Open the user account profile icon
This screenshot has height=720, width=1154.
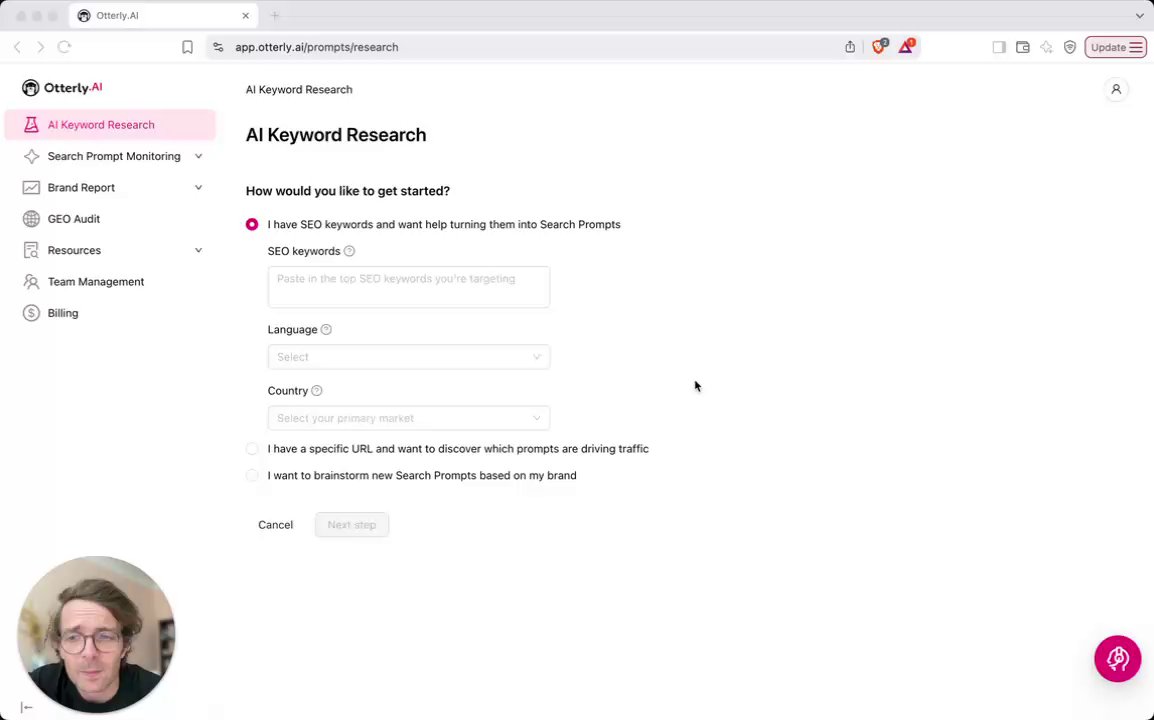click(1116, 90)
